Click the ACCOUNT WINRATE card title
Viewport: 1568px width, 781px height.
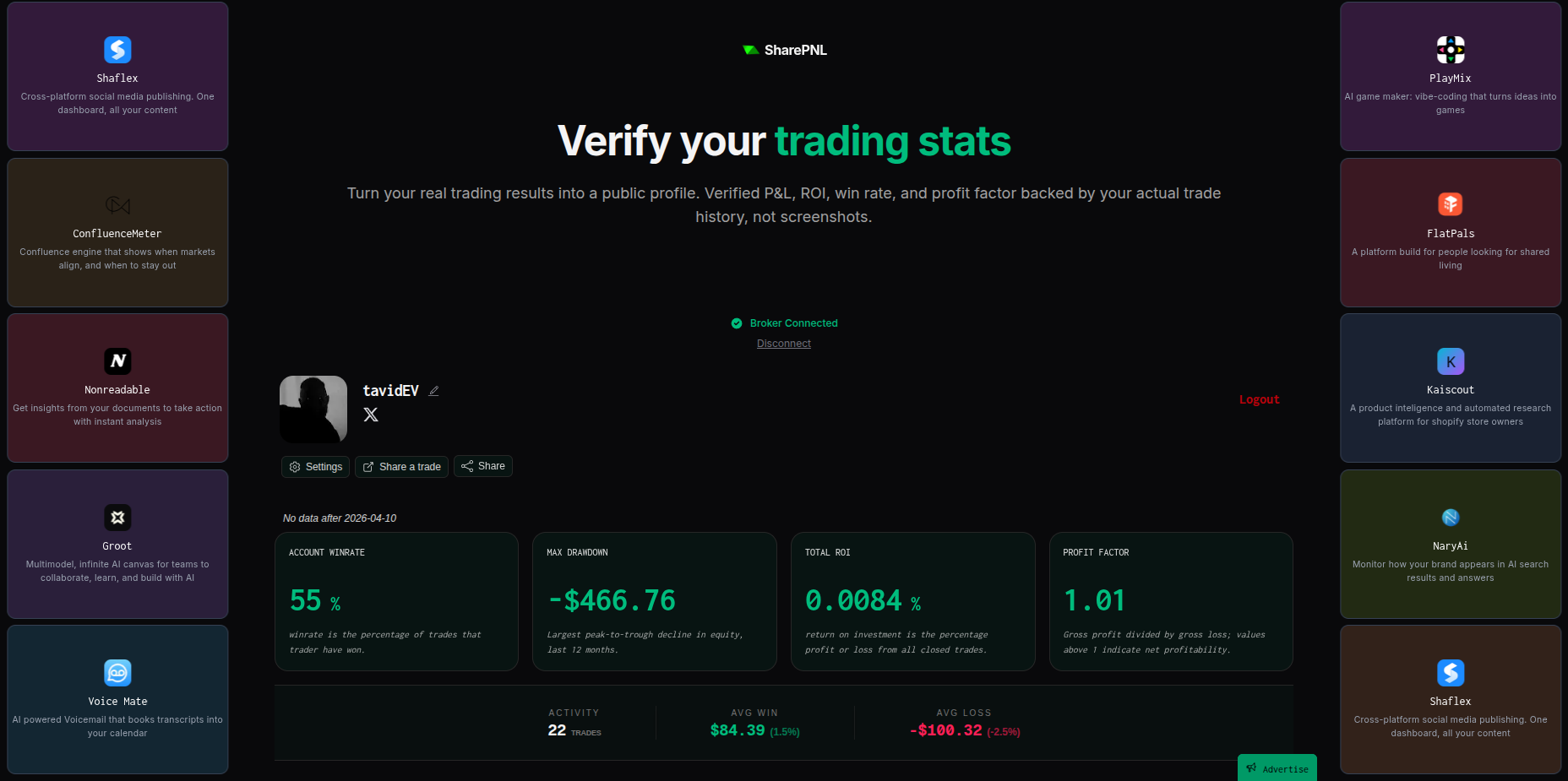point(327,552)
